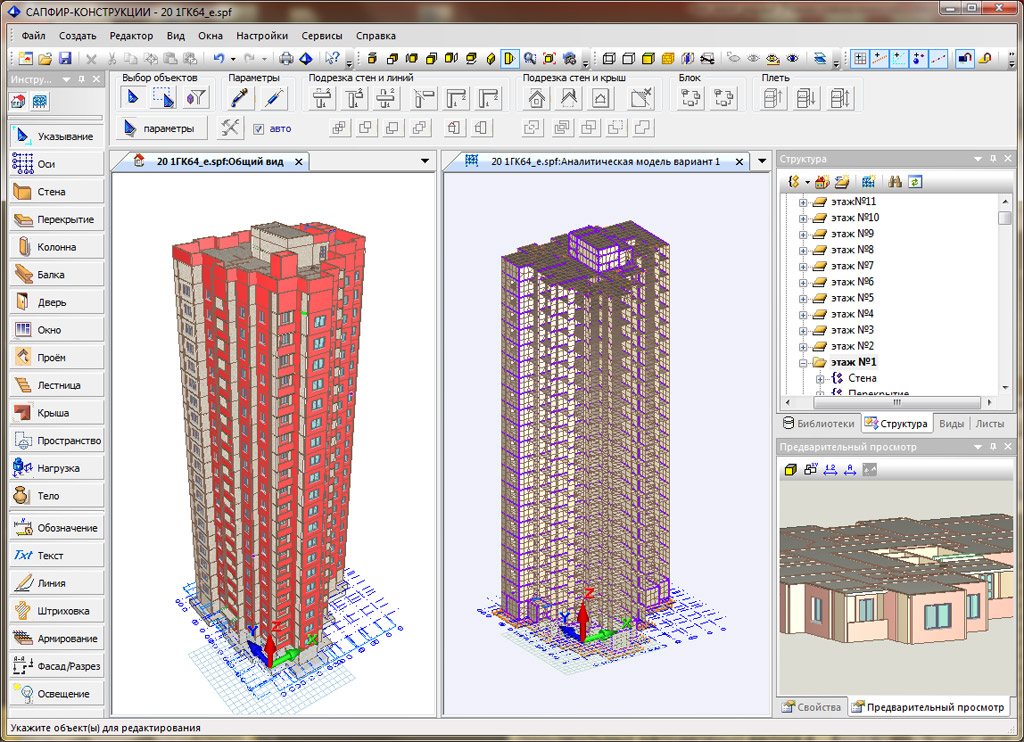Switch to the Библиотеки tab
Viewport: 1024px width, 742px height.
click(x=819, y=424)
